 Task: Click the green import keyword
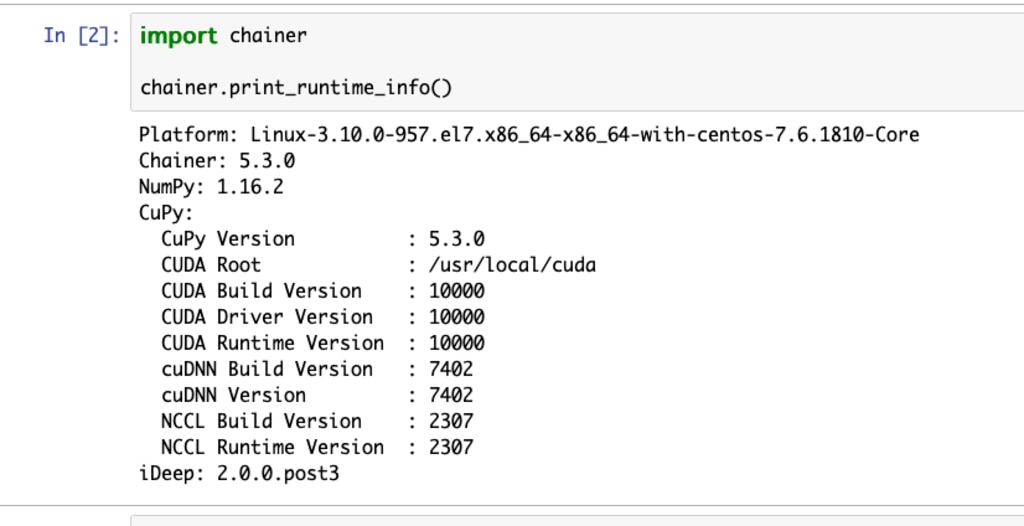pyautogui.click(x=178, y=35)
